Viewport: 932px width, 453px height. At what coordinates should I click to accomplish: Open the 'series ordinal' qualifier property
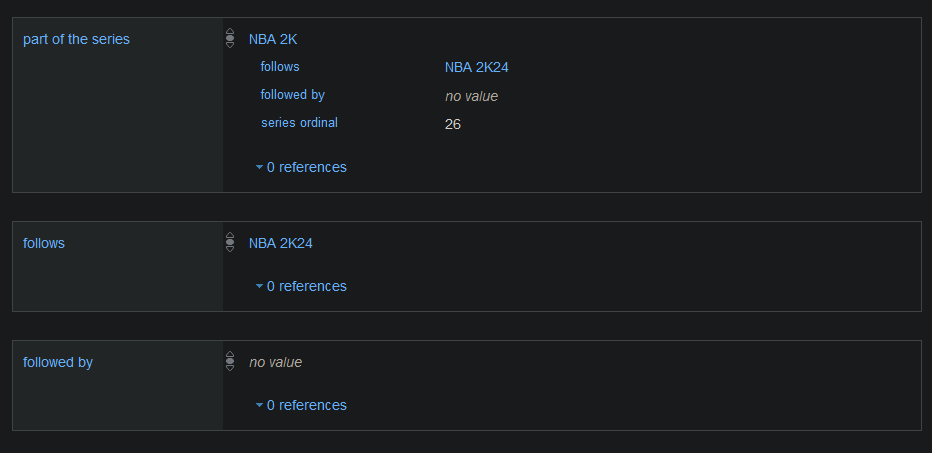[x=299, y=123]
